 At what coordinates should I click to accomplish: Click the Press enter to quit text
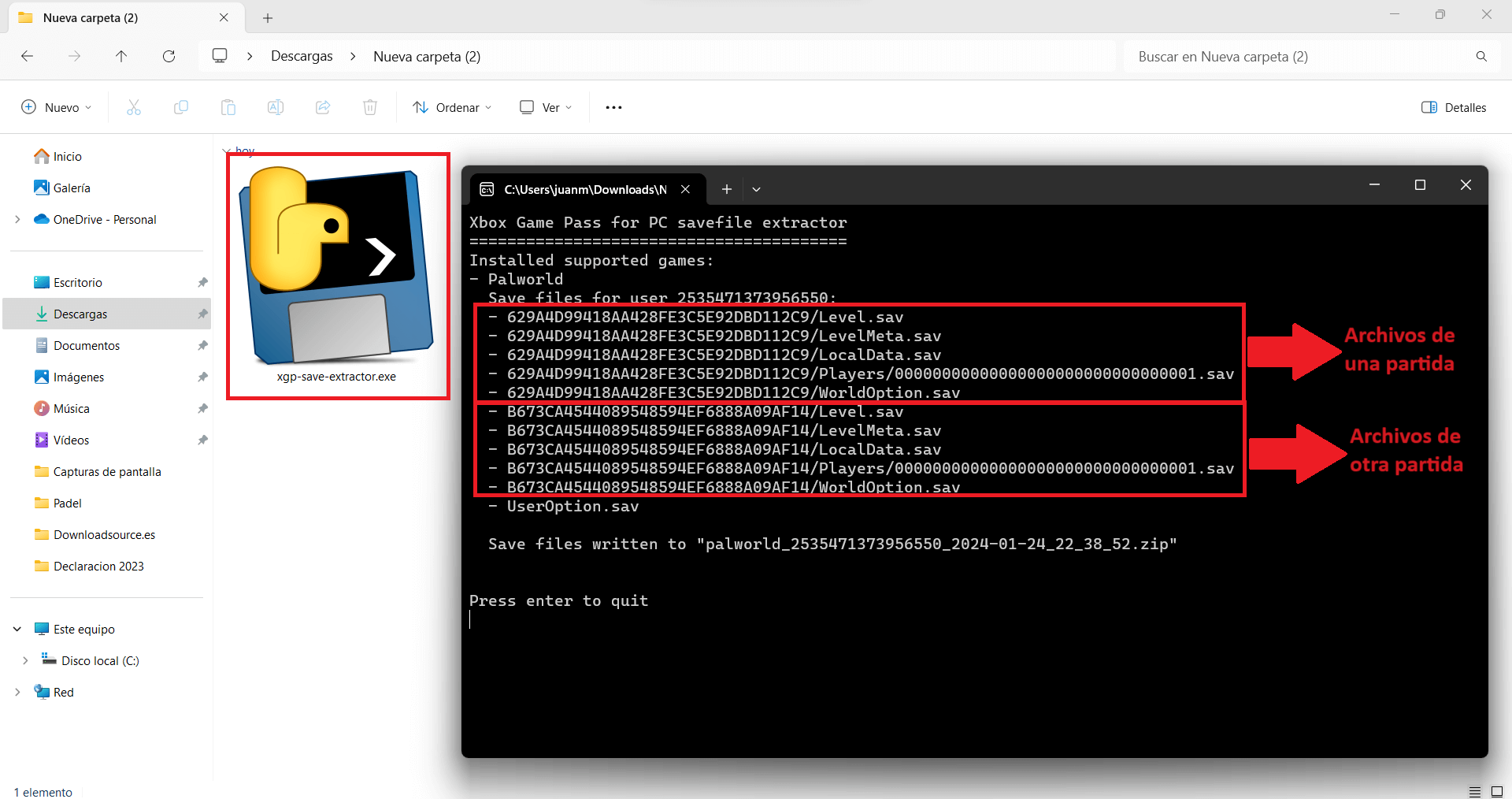(559, 600)
